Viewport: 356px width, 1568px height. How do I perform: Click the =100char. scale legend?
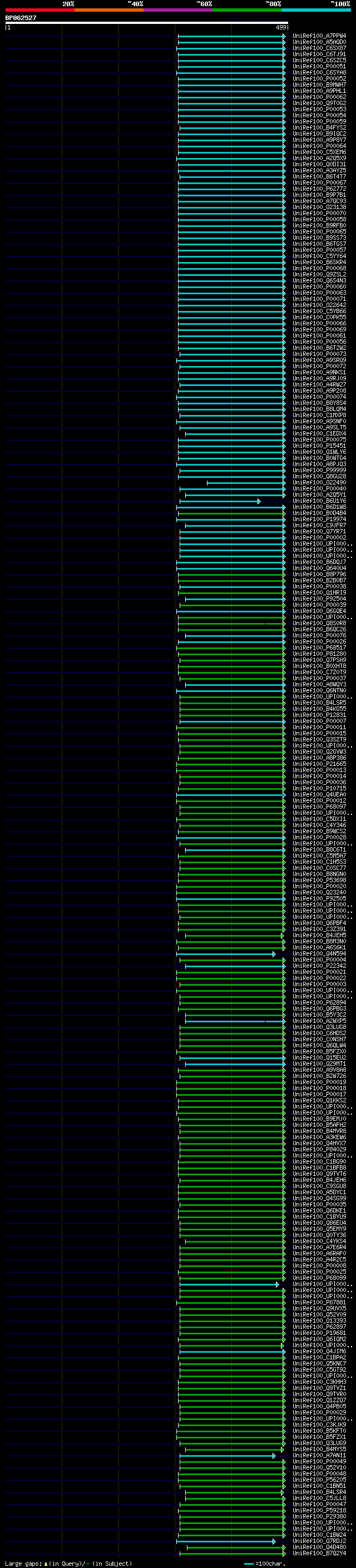(x=265, y=1563)
